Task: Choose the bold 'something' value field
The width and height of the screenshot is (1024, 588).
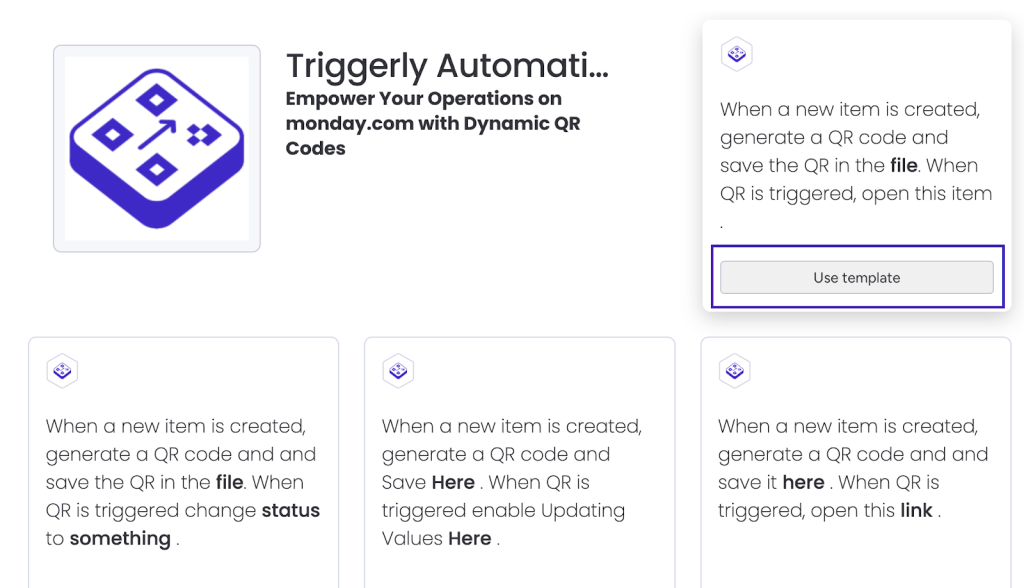Action: click(120, 538)
